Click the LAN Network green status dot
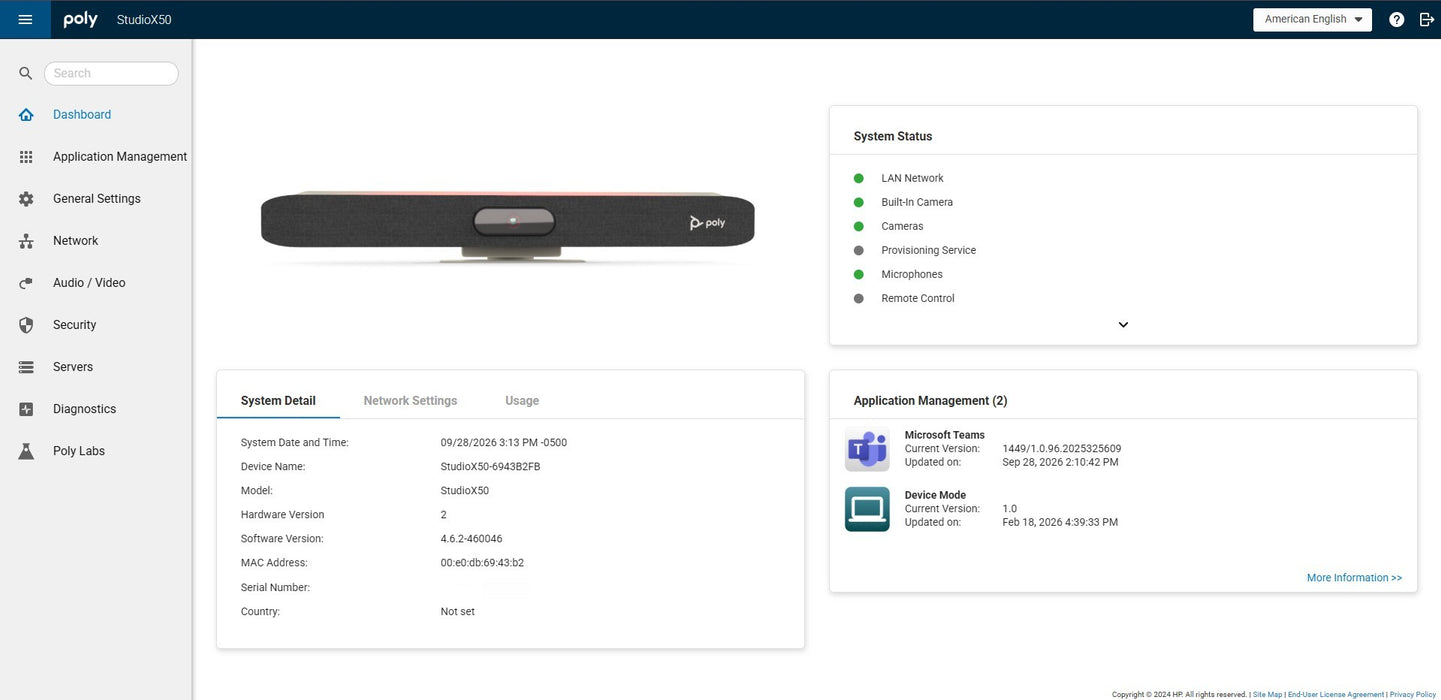The image size is (1441, 700). pyautogui.click(x=858, y=178)
